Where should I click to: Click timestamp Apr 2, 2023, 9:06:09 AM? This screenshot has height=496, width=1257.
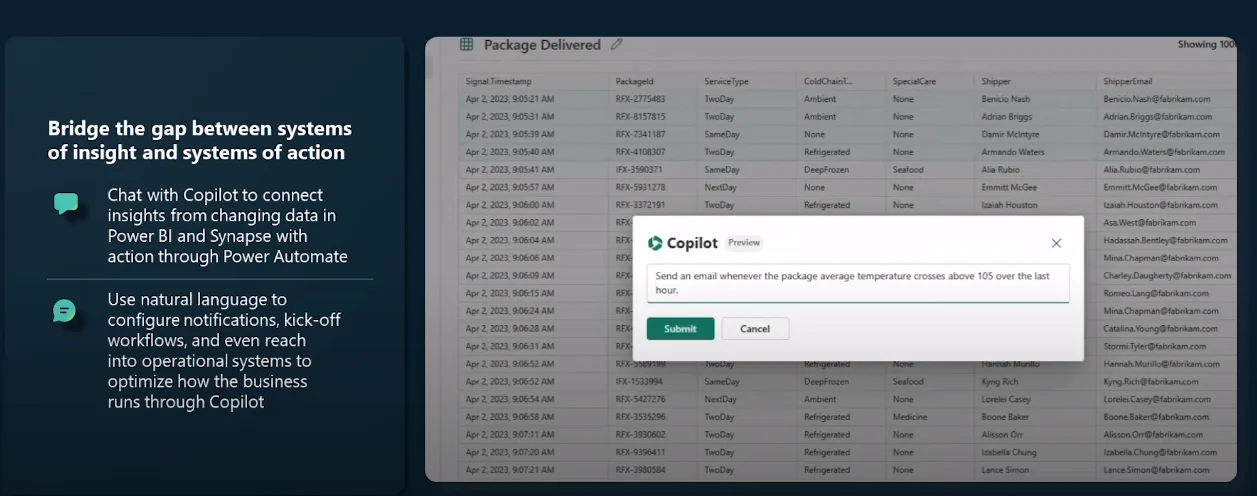click(510, 275)
